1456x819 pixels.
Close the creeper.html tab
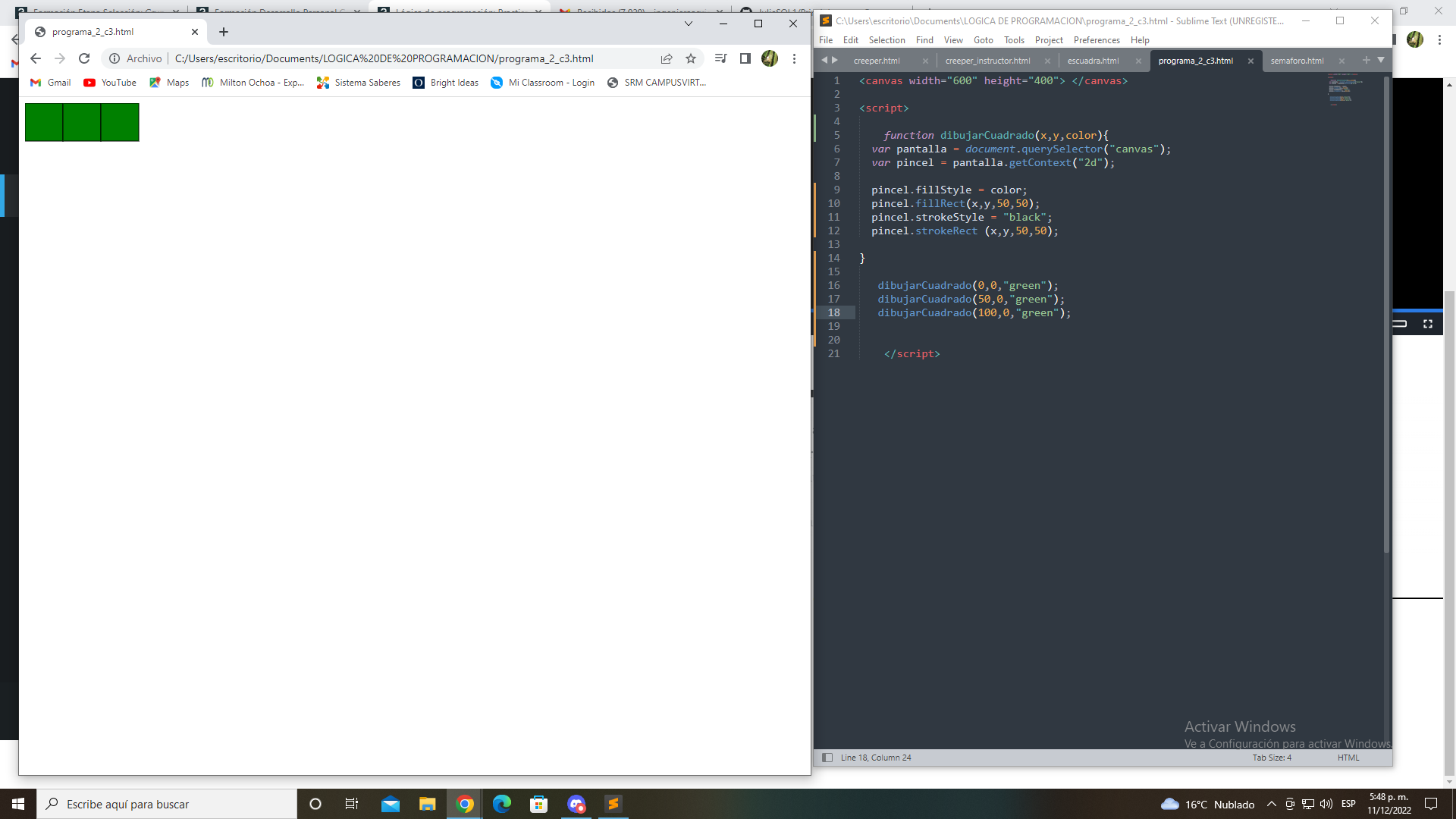pos(925,61)
